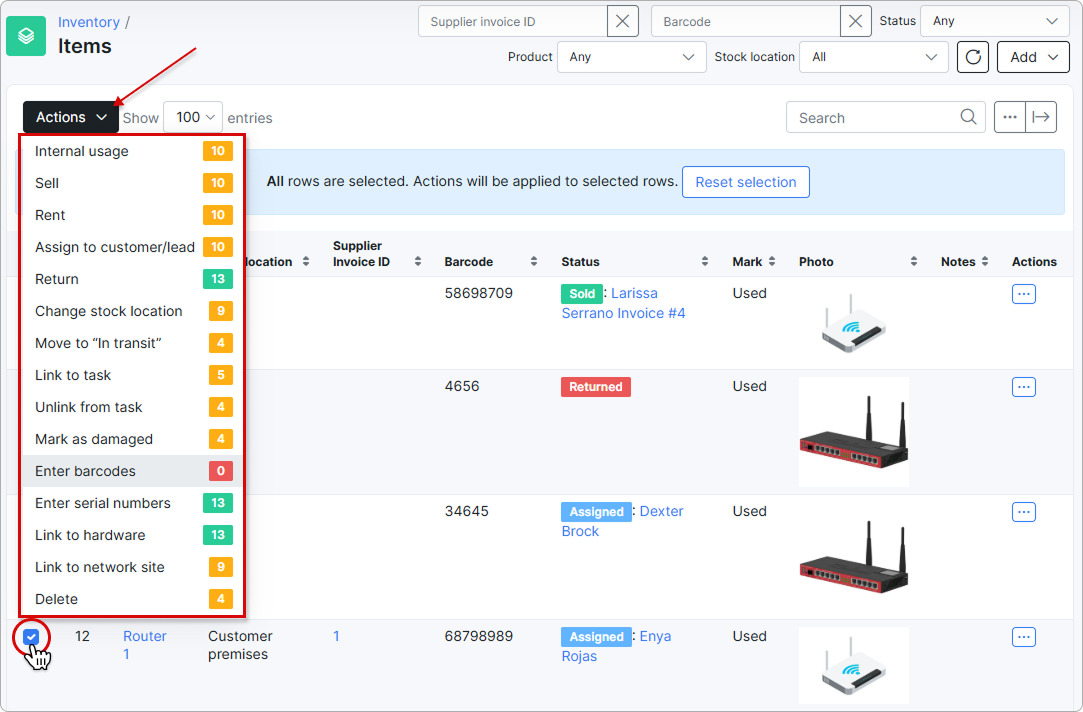Expand the Product filter dropdown
This screenshot has height=712, width=1083.
pos(631,57)
